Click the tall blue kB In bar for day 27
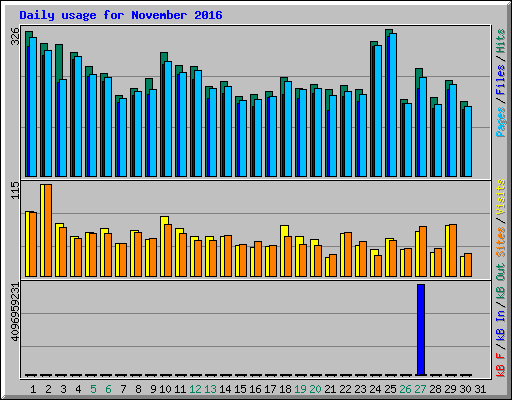Image resolution: width=512 pixels, height=400 pixels. pyautogui.click(x=421, y=330)
